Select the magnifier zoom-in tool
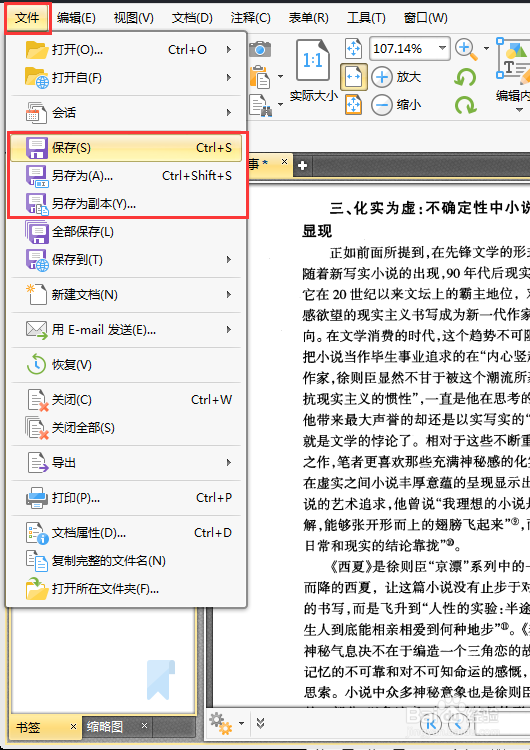The image size is (530, 750). click(x=466, y=49)
